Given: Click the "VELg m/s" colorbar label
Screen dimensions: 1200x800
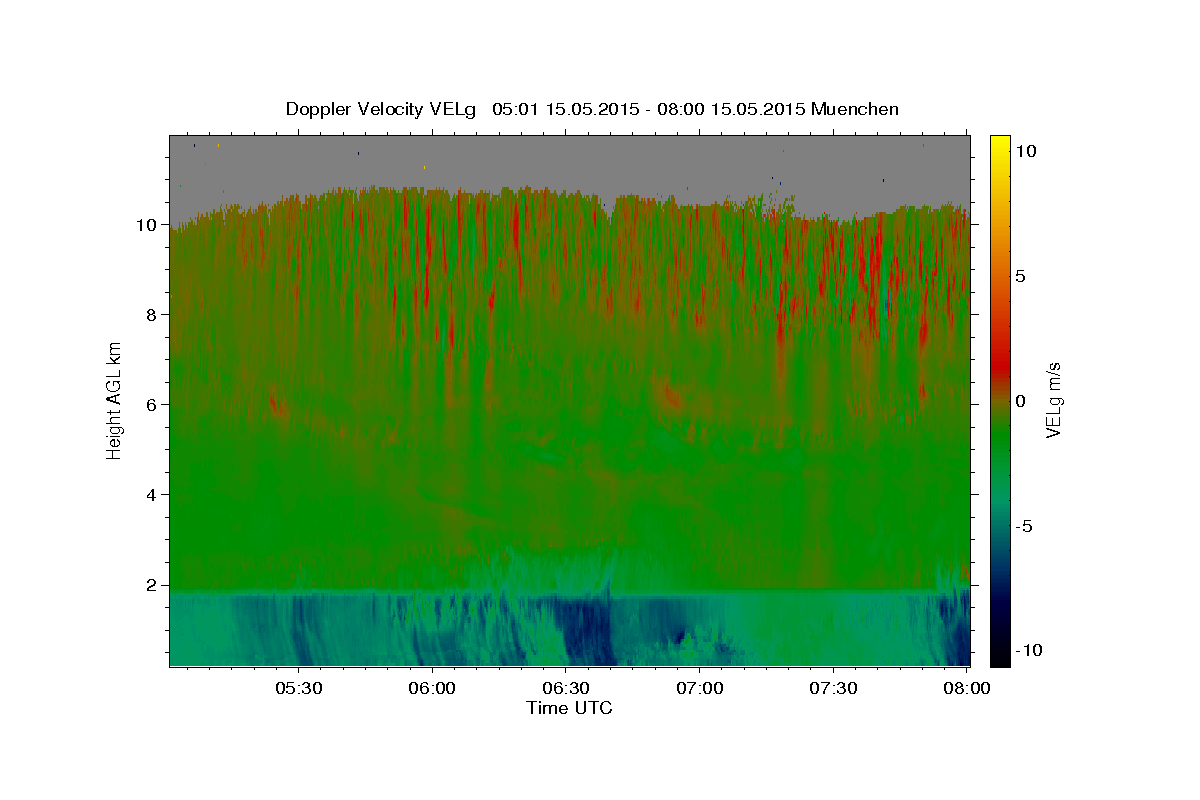Looking at the screenshot, I should coord(1053,401).
